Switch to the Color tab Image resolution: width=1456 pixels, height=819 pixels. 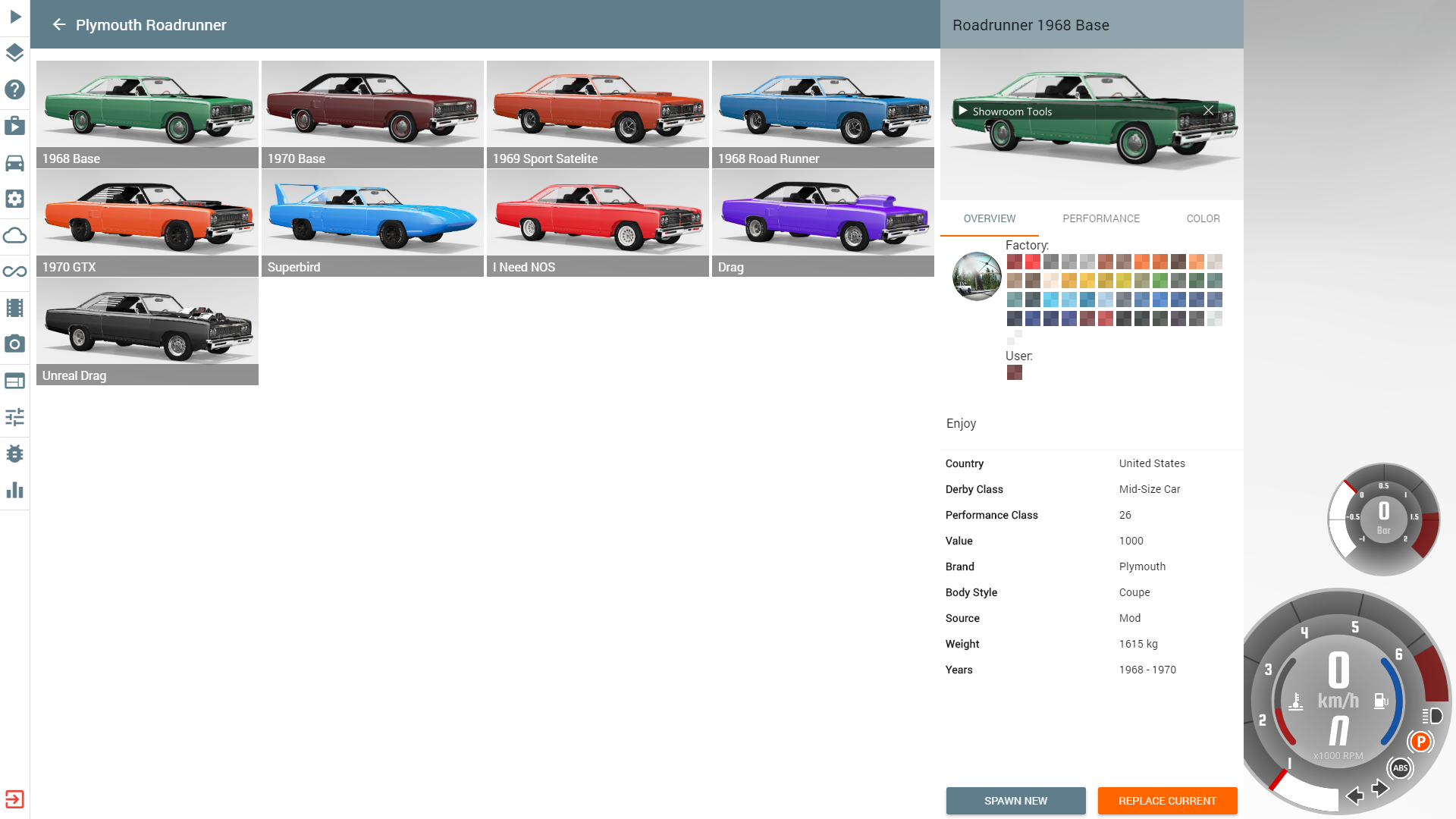[x=1203, y=218]
